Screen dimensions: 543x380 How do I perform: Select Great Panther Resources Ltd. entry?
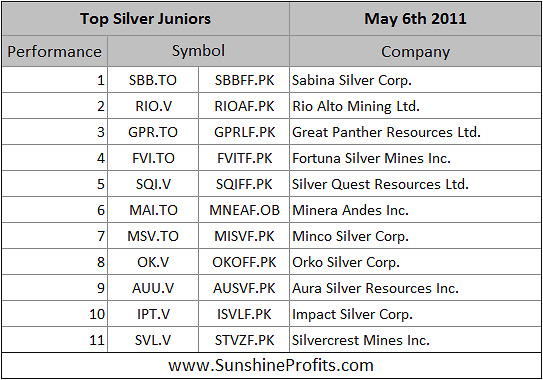click(386, 132)
